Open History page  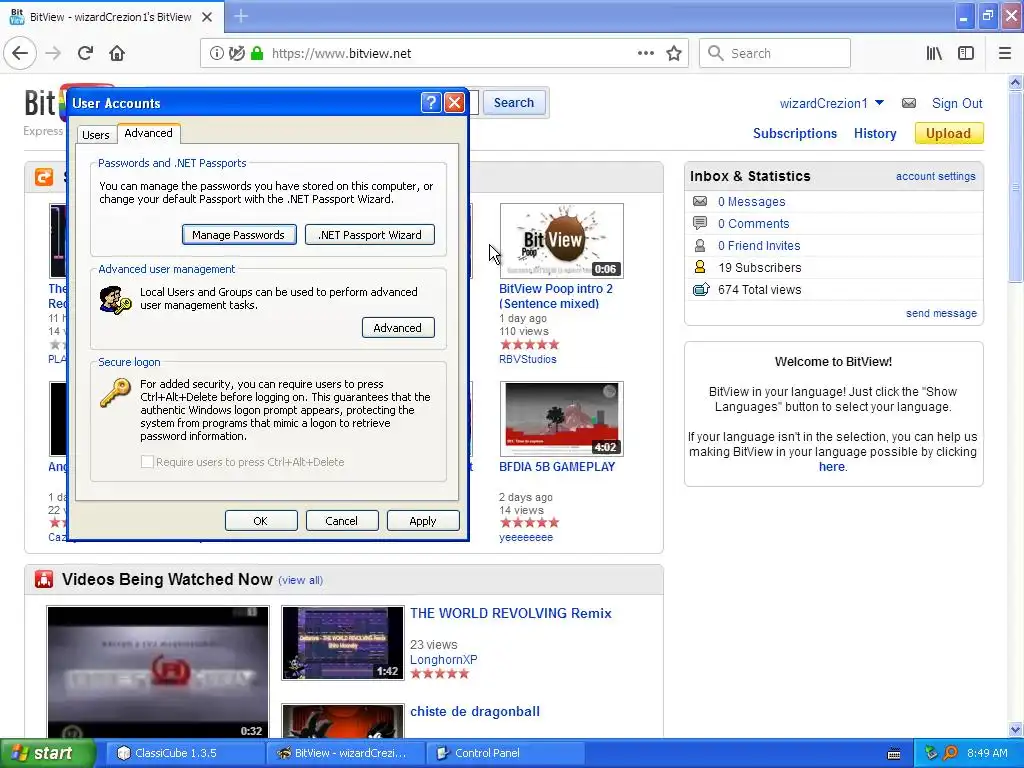point(875,133)
